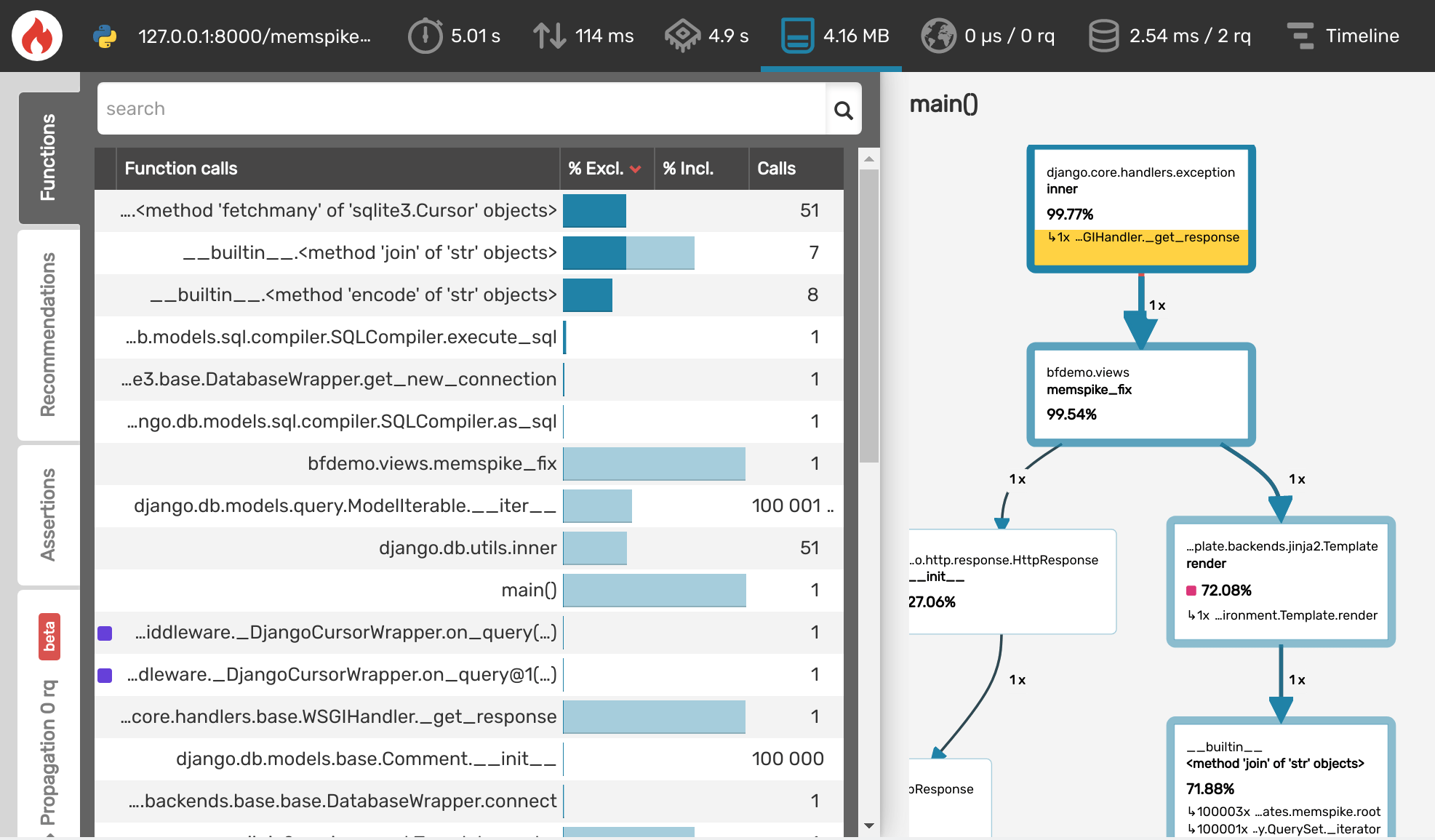Select the Python language icon
Image resolution: width=1435 pixels, height=840 pixels.
pos(104,35)
